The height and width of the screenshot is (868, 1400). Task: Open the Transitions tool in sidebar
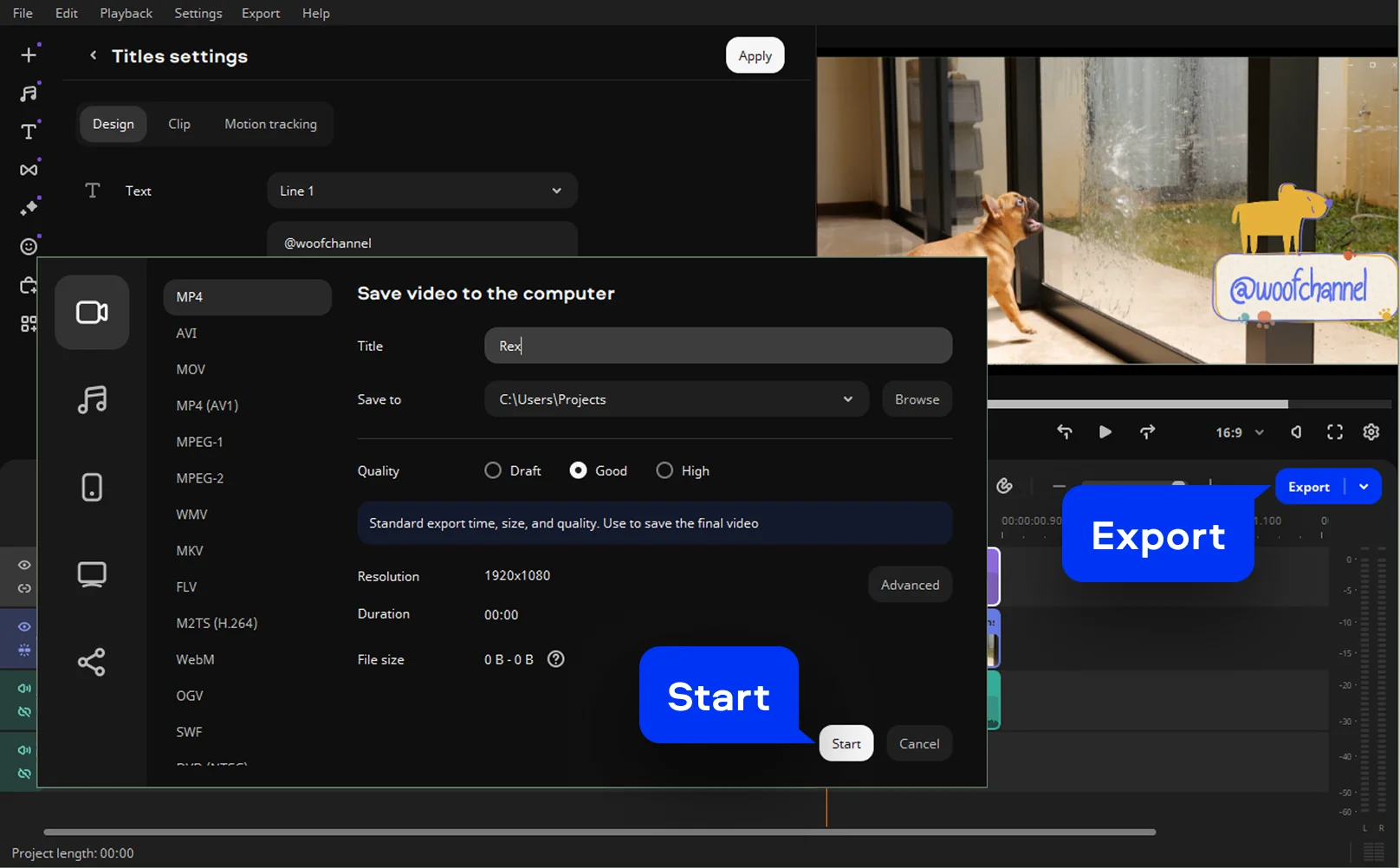tap(29, 170)
